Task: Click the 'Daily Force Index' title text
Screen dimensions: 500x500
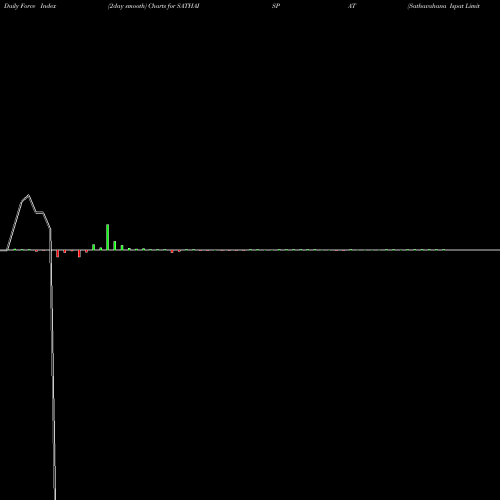Action: click(x=30, y=6)
